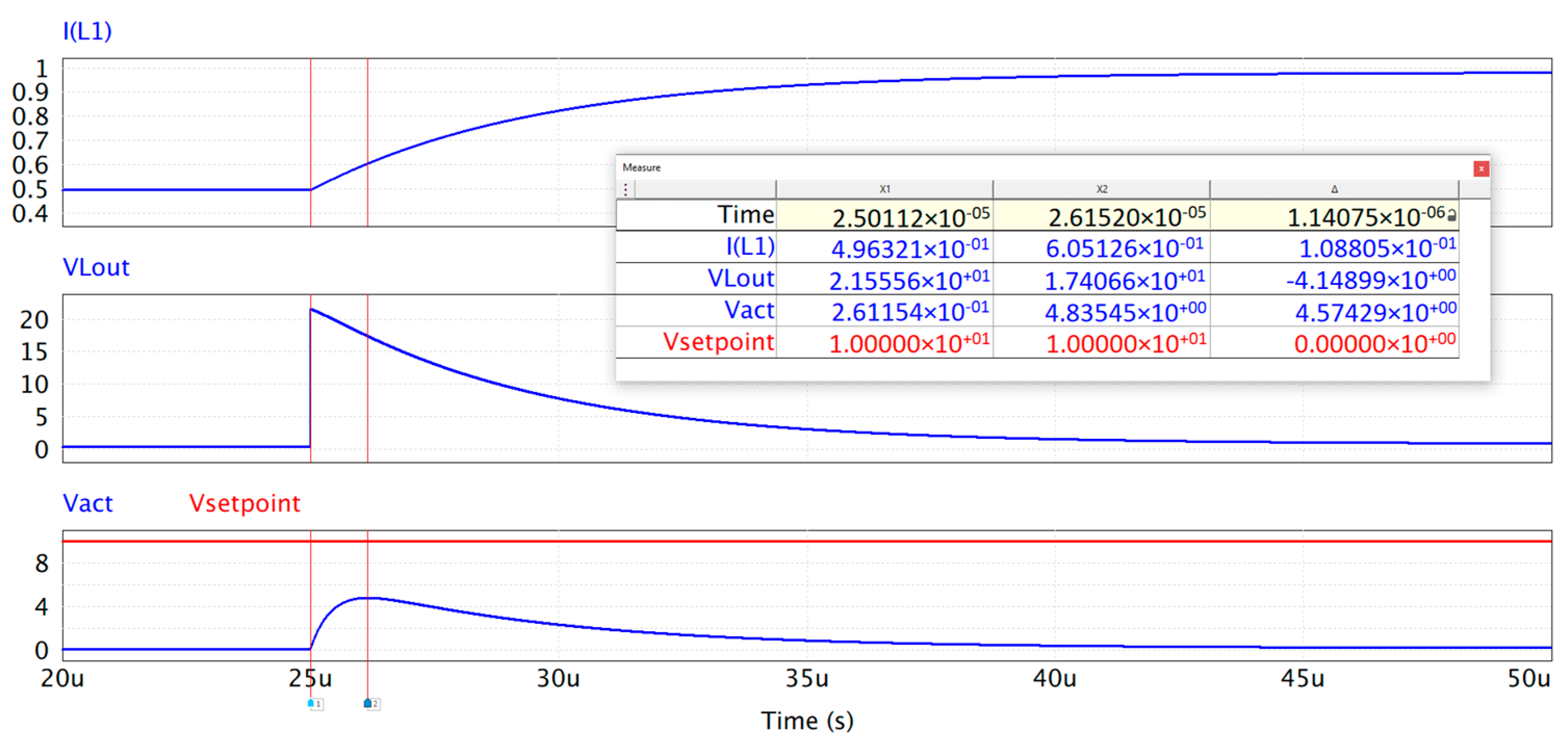Close the Measure window

tap(1481, 168)
